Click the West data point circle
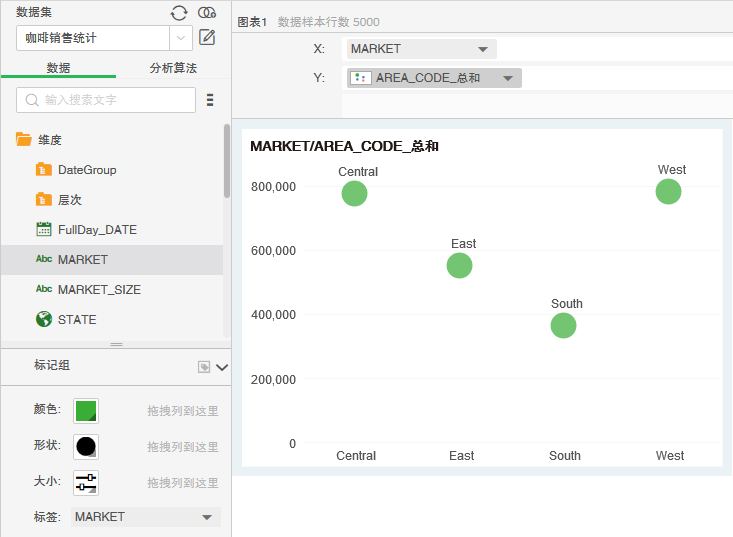This screenshot has height=537, width=733. (x=668, y=191)
